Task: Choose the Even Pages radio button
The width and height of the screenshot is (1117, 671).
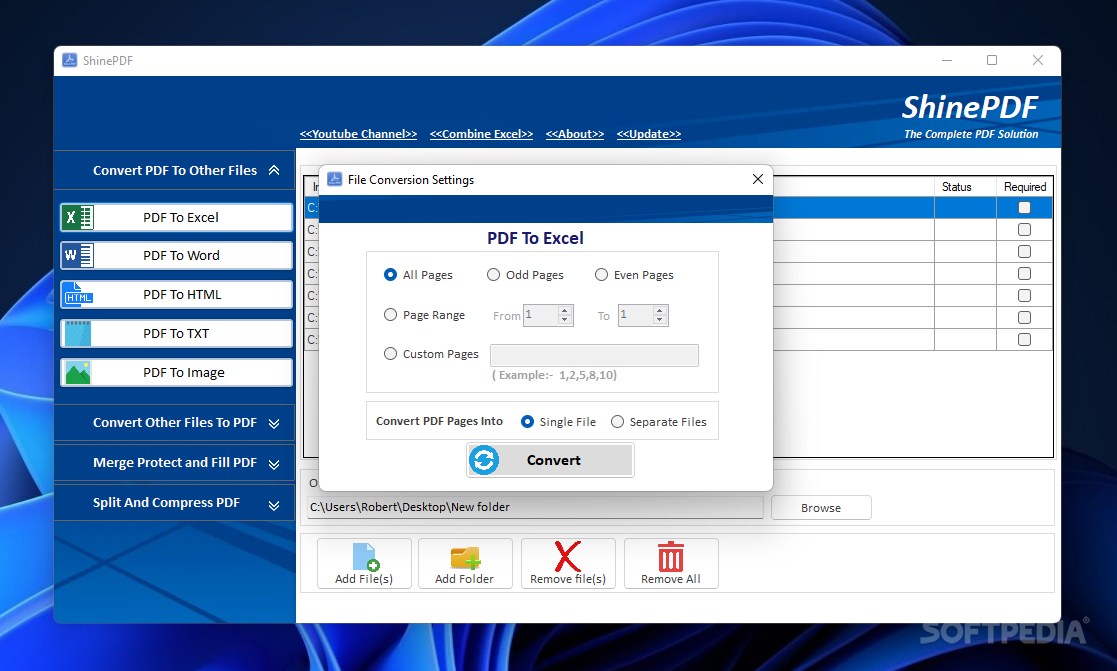Action: click(601, 274)
